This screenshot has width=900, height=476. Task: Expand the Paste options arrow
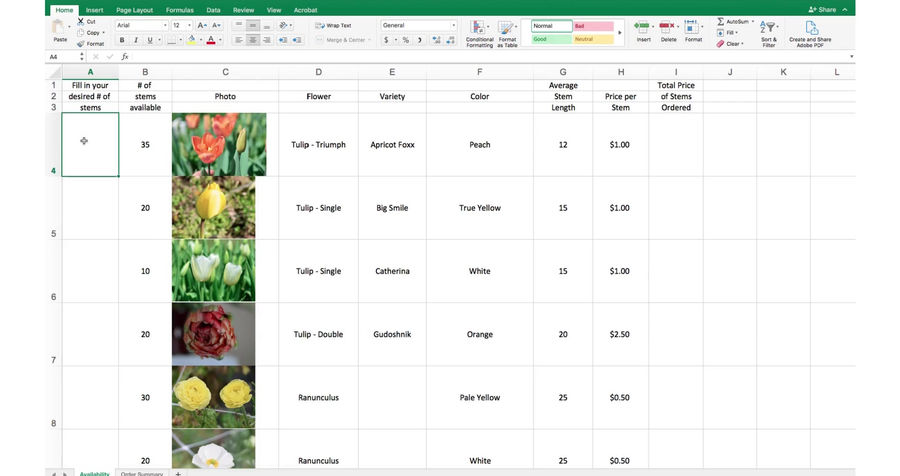(x=69, y=26)
